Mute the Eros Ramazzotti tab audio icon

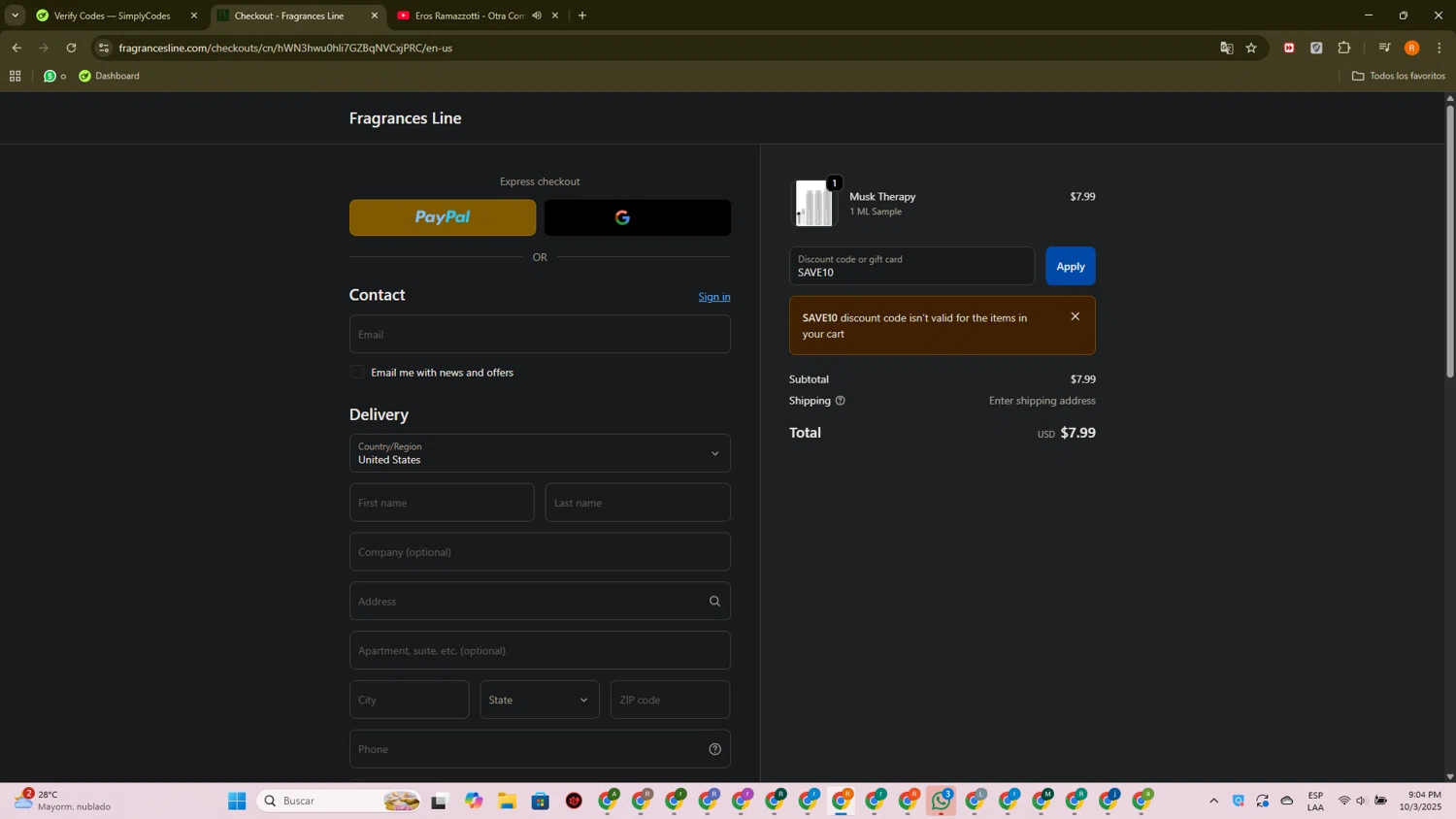(x=537, y=16)
